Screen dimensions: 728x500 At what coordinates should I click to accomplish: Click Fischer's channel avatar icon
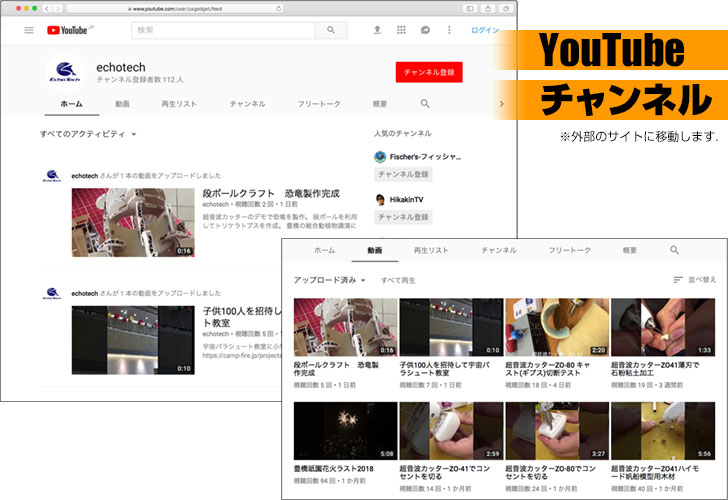coord(380,157)
